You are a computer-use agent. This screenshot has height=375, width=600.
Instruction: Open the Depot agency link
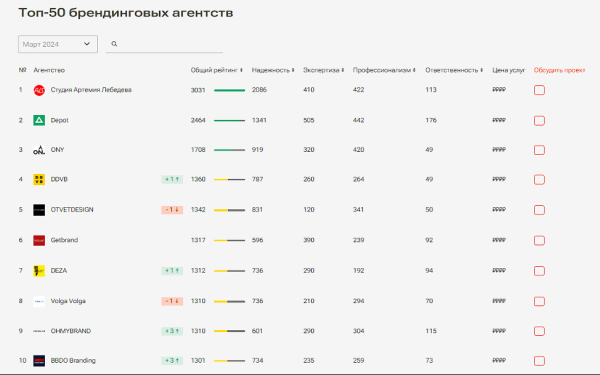coord(59,120)
